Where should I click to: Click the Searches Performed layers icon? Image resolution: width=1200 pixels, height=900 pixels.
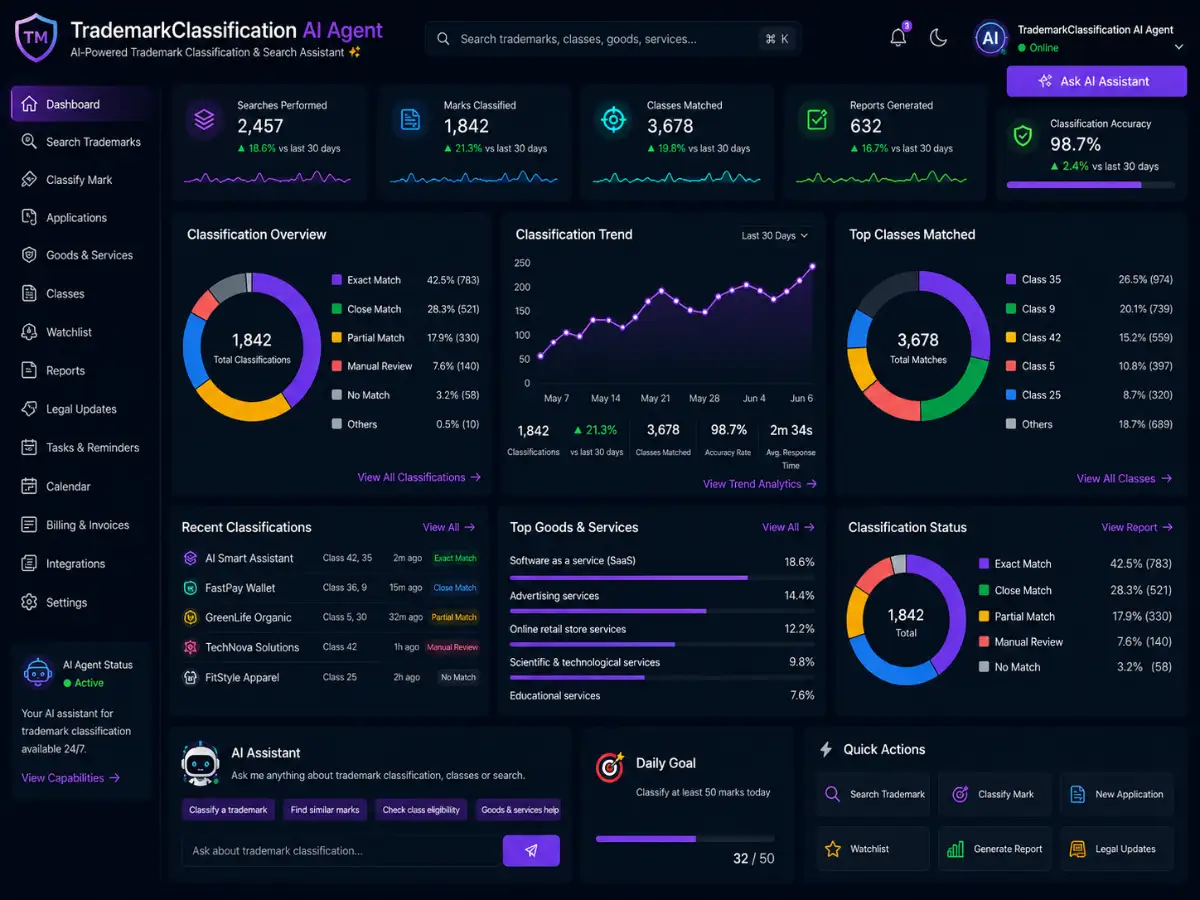coord(205,120)
